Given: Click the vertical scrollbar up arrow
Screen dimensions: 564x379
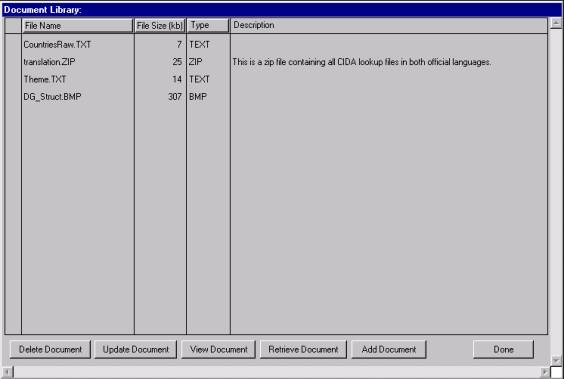Looking at the screenshot, I should point(556,23).
